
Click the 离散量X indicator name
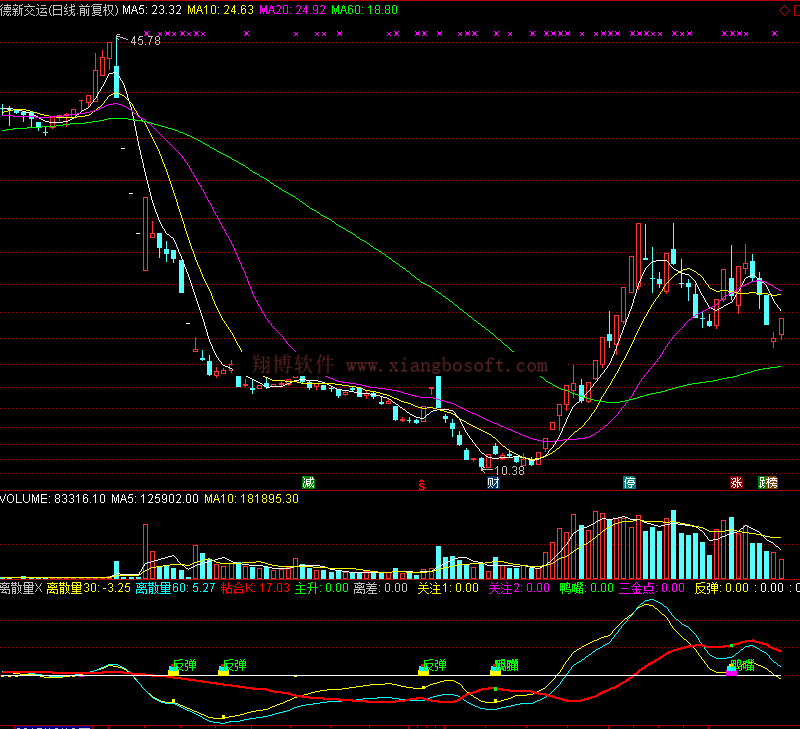point(21,588)
